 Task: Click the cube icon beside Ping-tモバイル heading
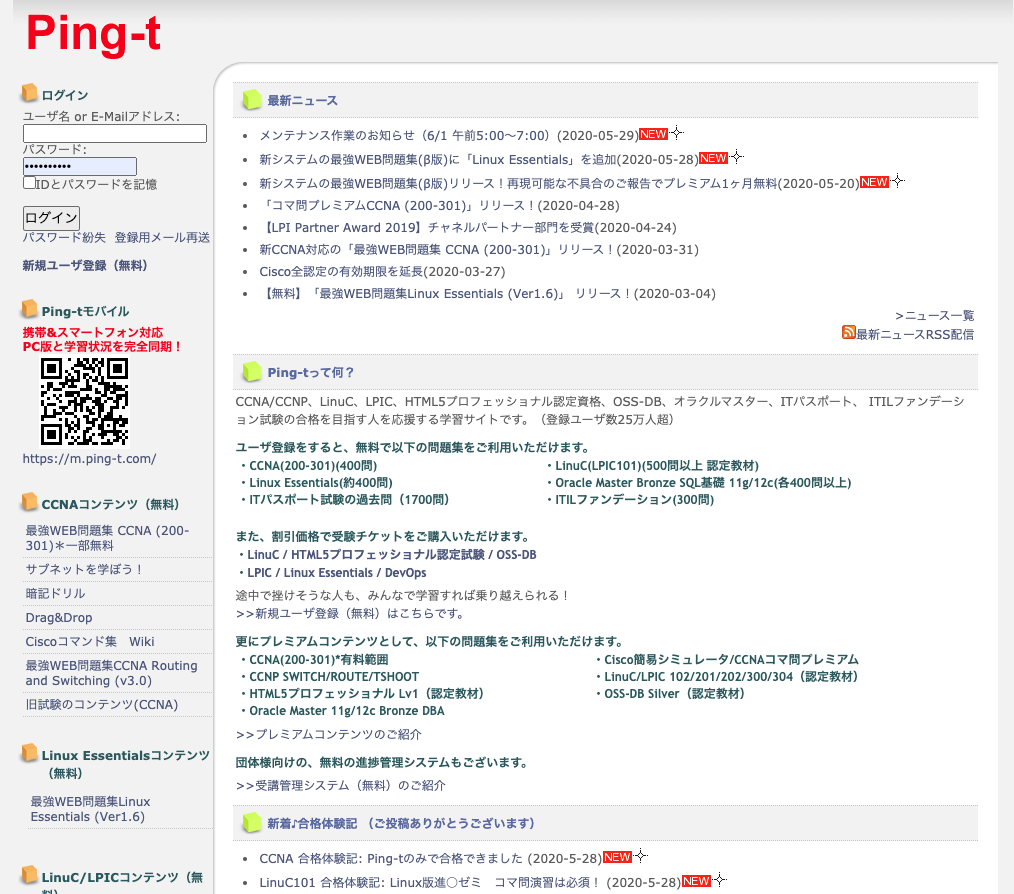point(29,309)
